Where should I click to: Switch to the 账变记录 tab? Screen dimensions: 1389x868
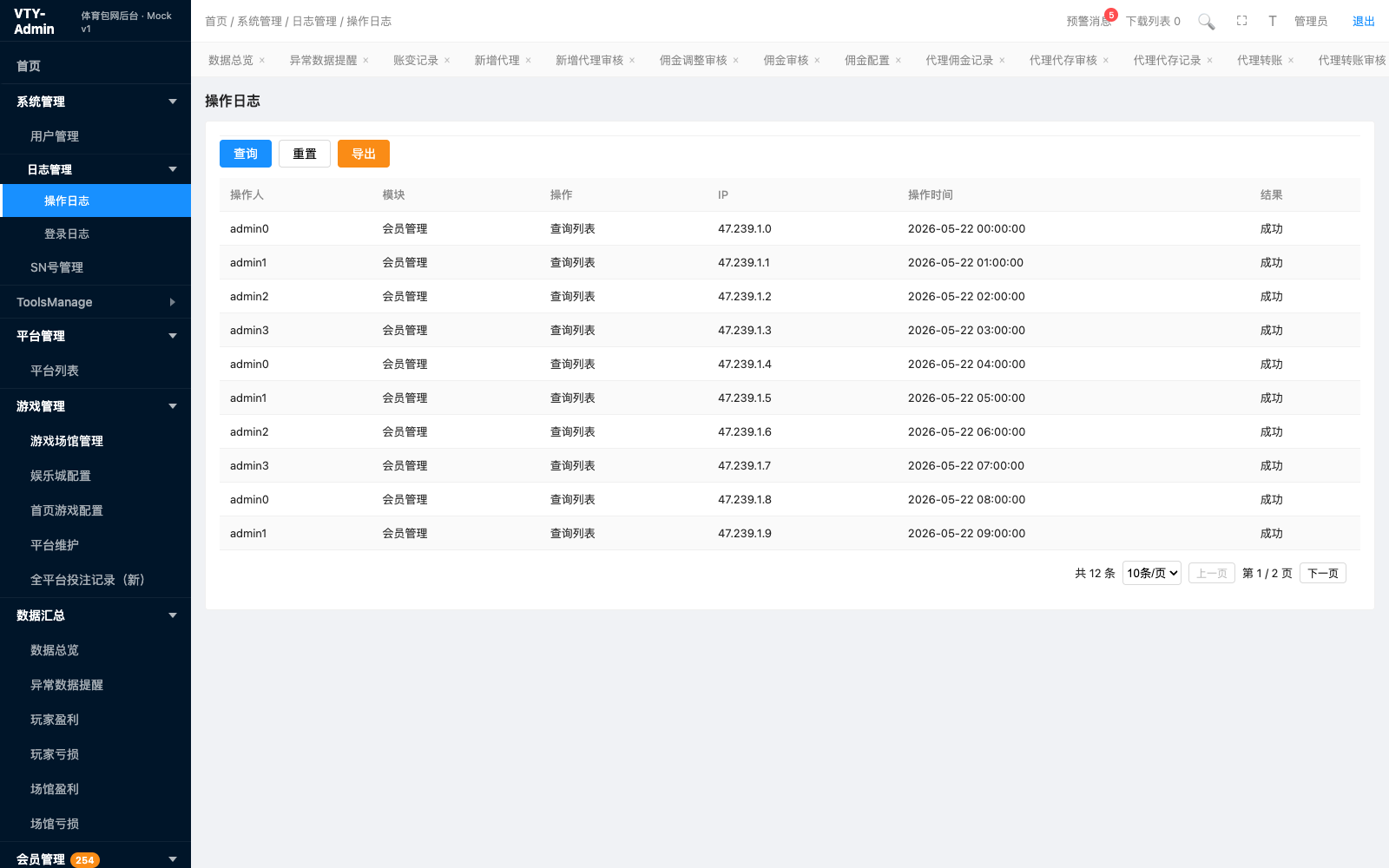416,61
